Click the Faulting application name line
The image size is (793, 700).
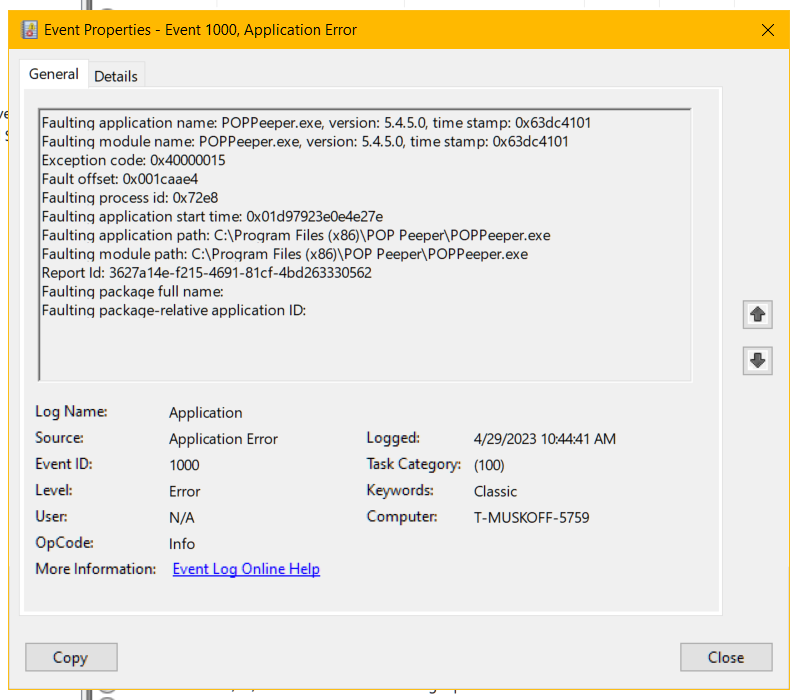click(x=316, y=123)
